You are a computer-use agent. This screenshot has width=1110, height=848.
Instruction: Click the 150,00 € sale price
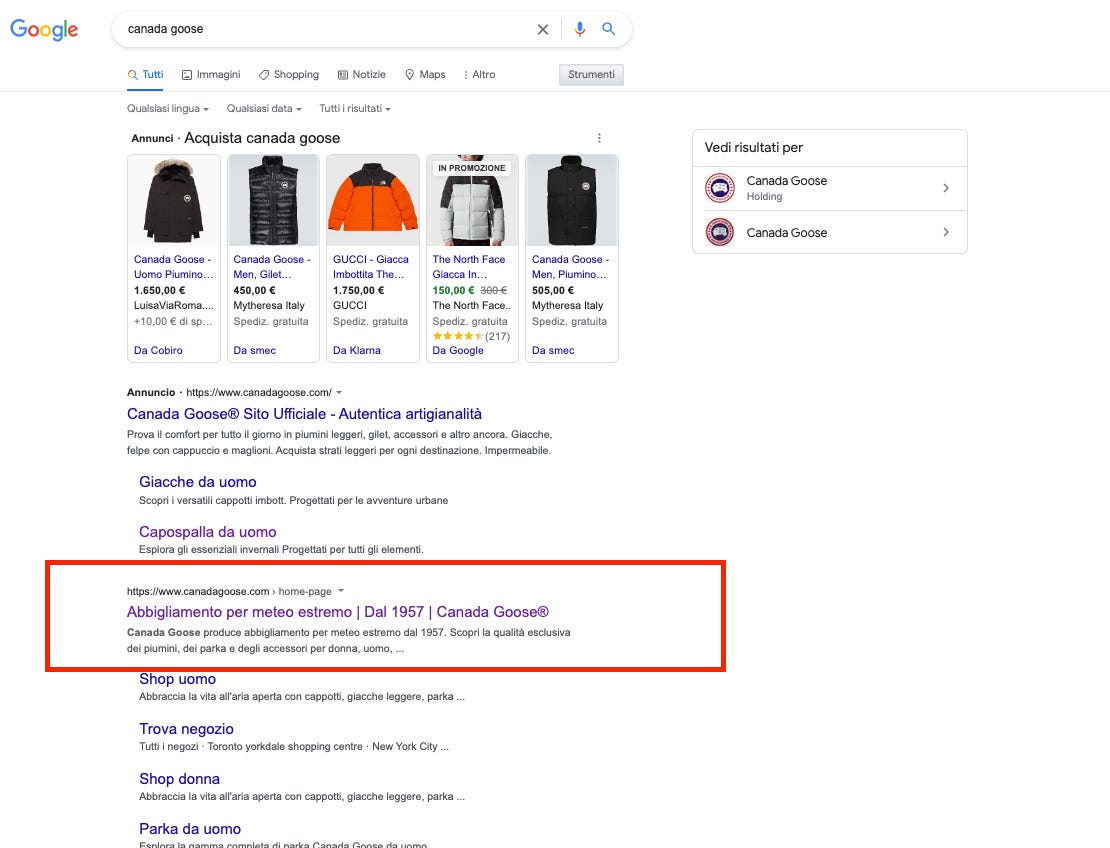[x=453, y=290]
